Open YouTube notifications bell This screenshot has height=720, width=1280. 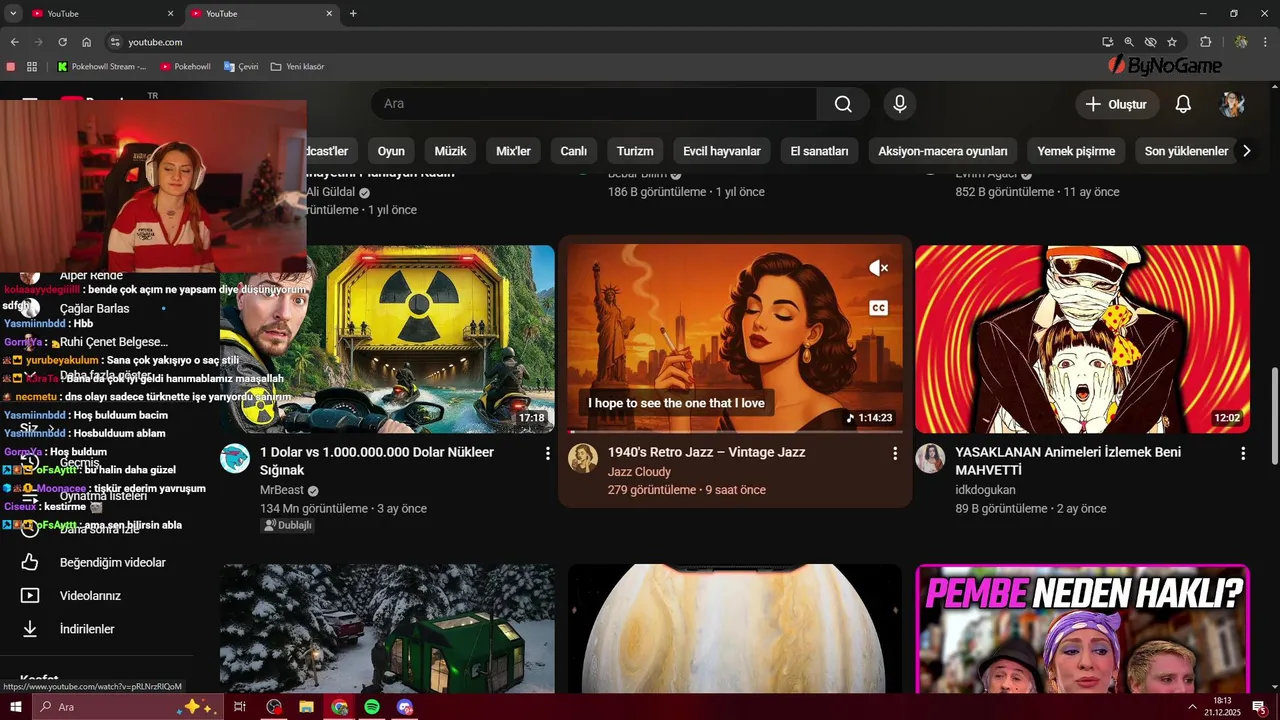click(1183, 104)
